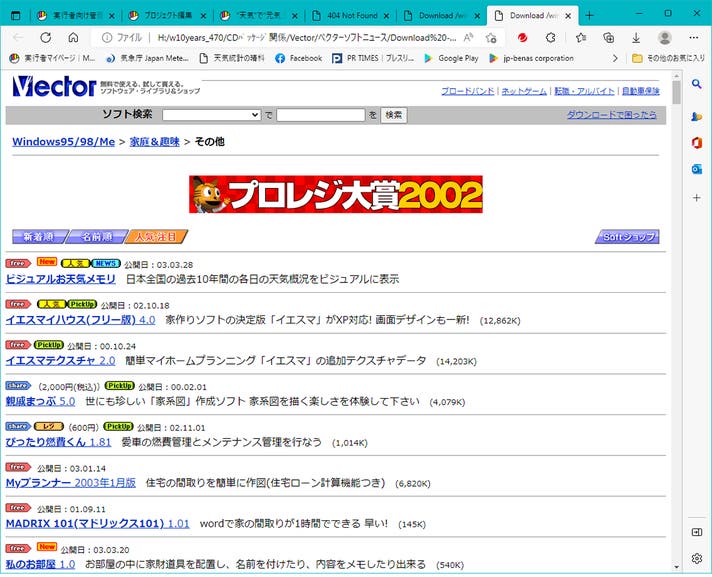
Task: Open the ビジュアルお天気メモリ link
Action: click(x=61, y=279)
